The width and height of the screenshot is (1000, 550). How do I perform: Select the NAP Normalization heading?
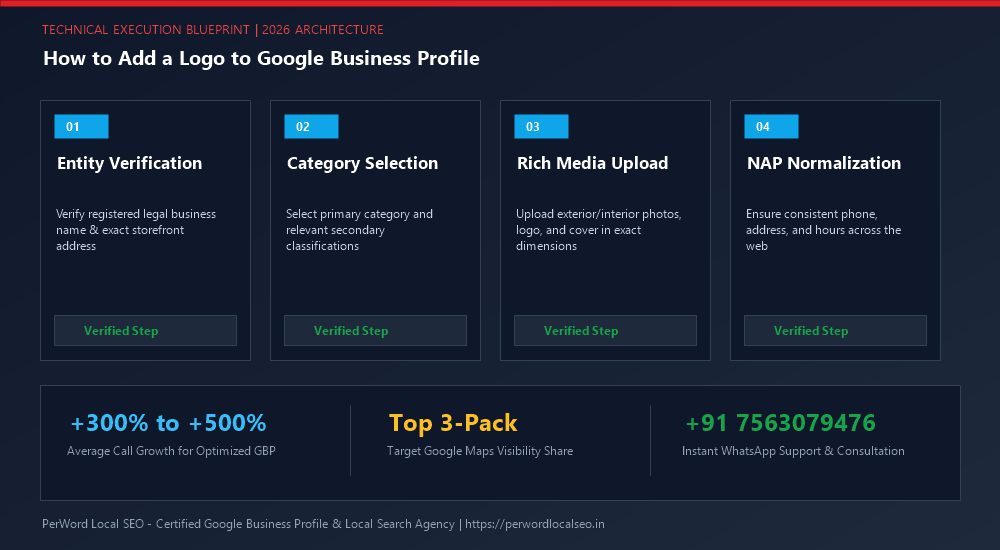point(824,163)
